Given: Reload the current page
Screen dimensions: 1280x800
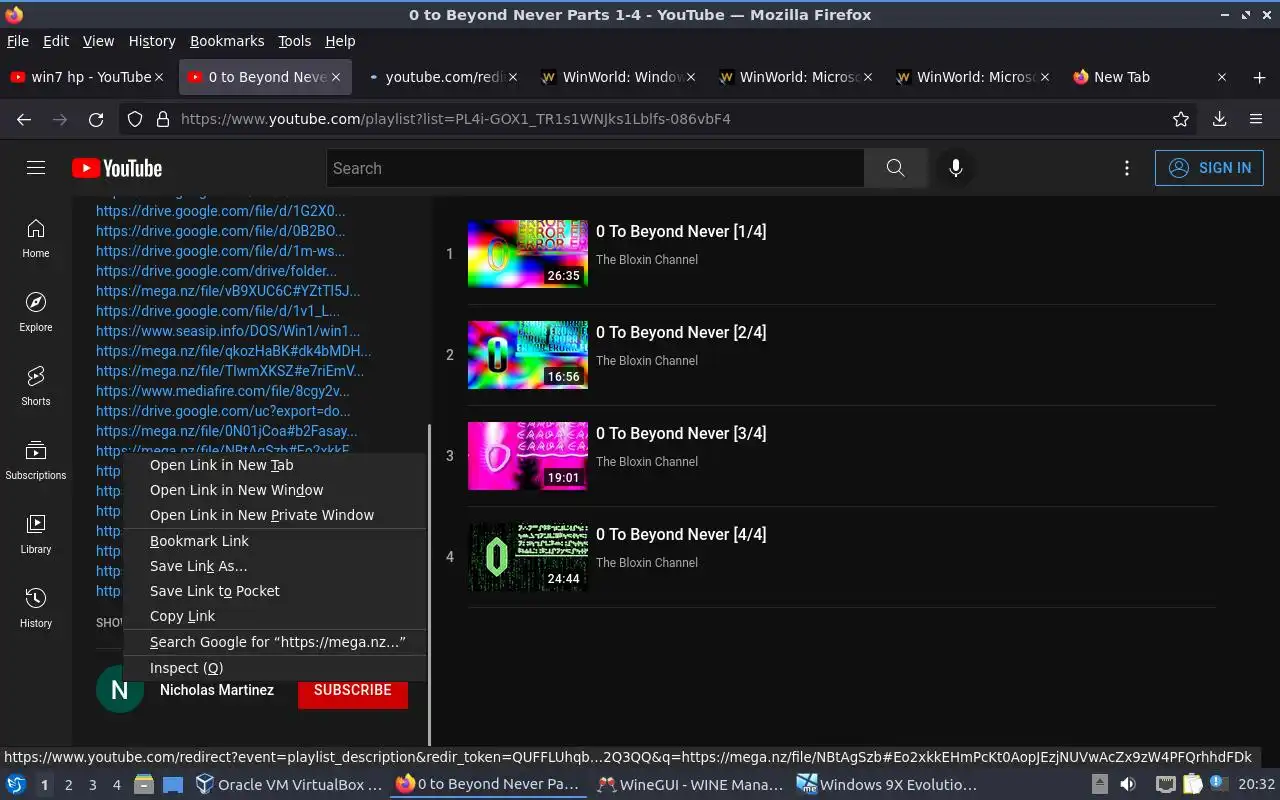Looking at the screenshot, I should [x=96, y=119].
